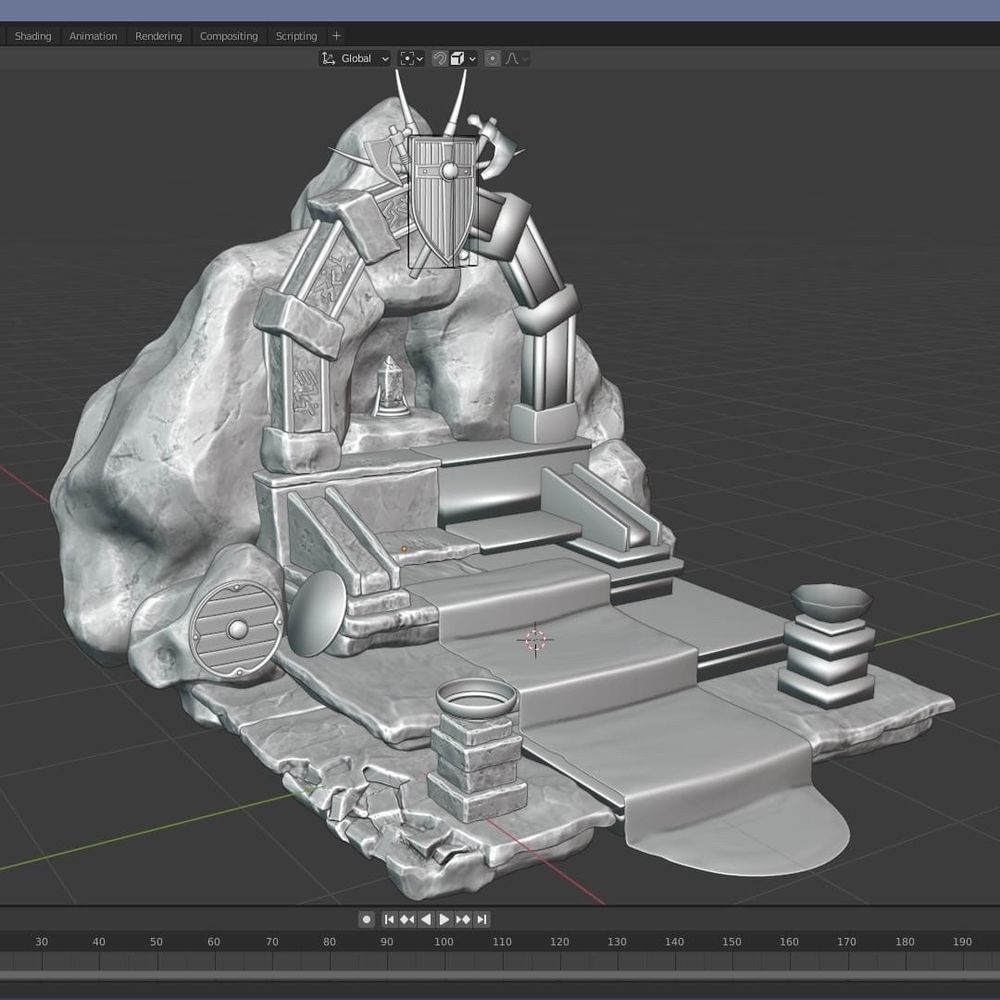
Task: Select the lantern inside the cave alcove
Action: tap(390, 387)
